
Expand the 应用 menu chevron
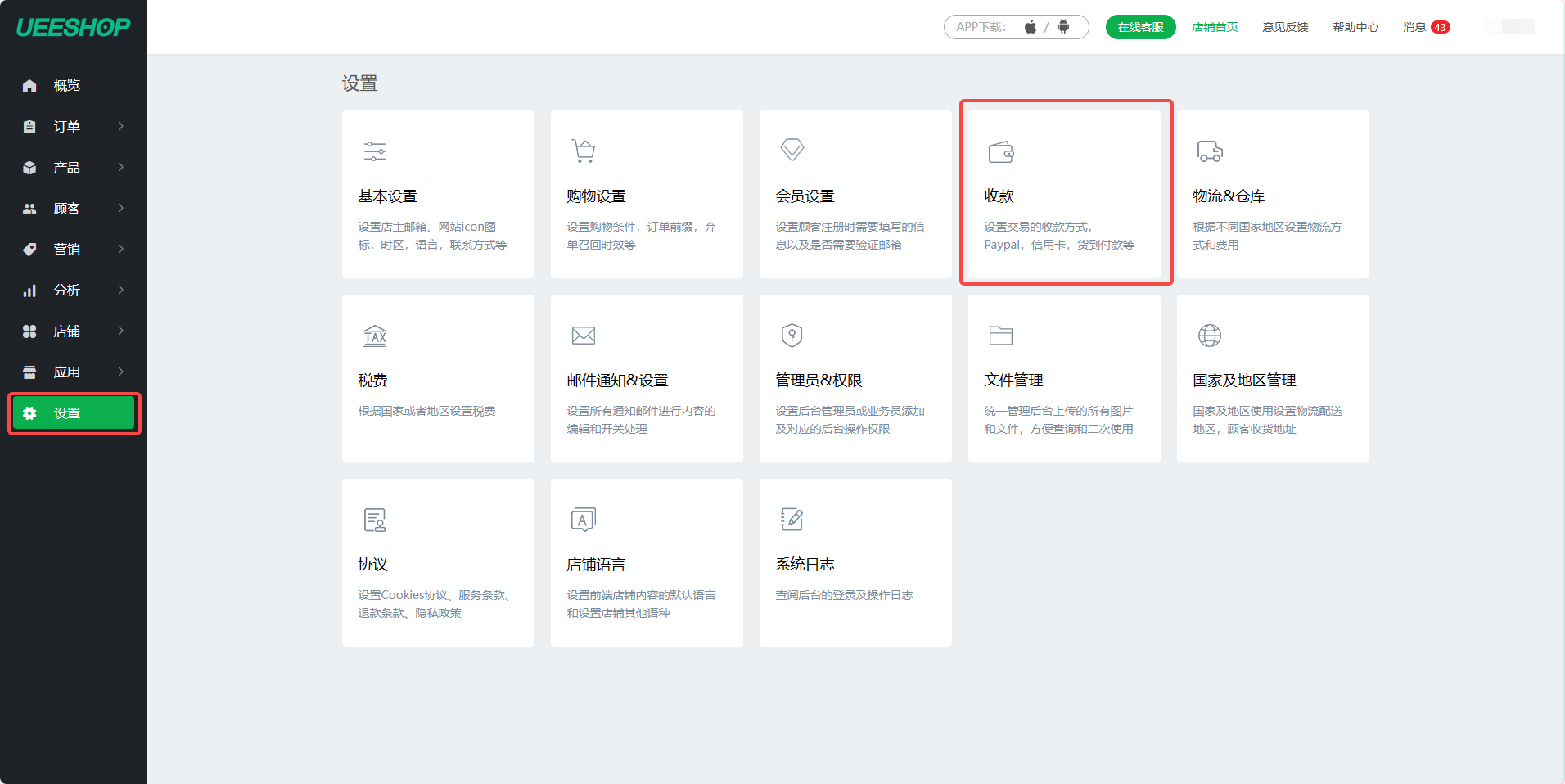click(121, 372)
